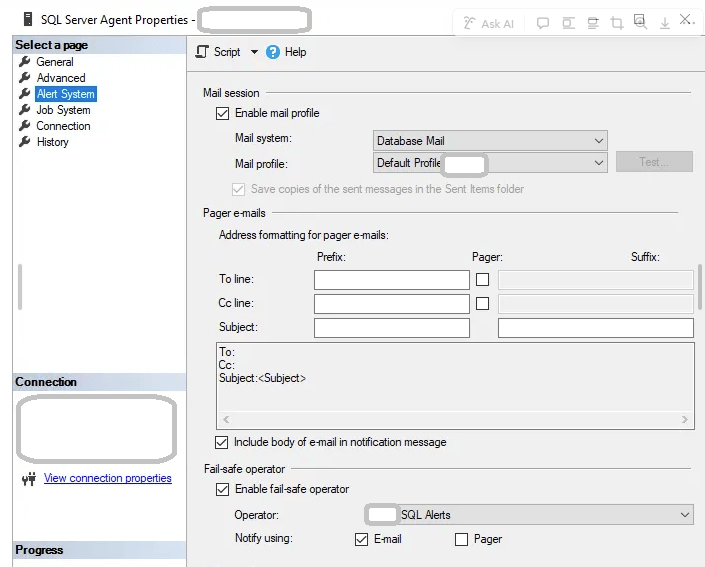This screenshot has height=567, width=705.
Task: Uncheck Include body of e-mail option
Action: coord(222,442)
